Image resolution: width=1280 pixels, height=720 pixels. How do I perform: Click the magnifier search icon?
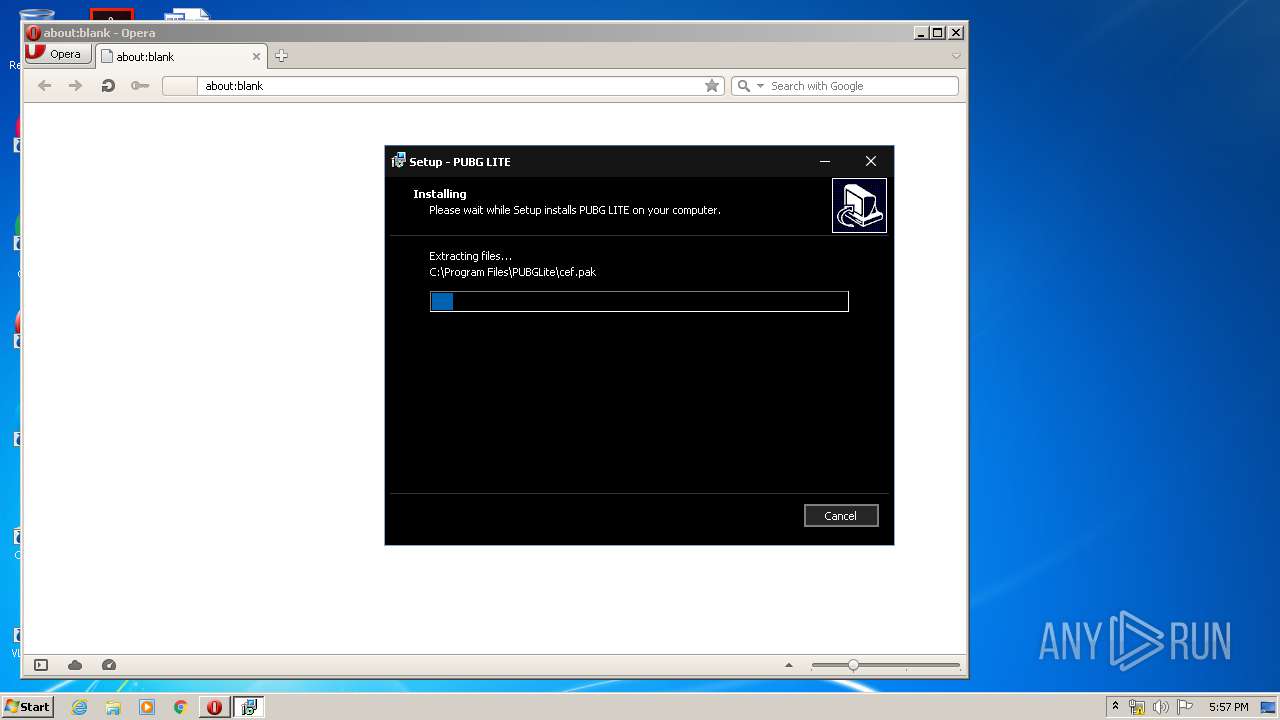pyautogui.click(x=743, y=86)
